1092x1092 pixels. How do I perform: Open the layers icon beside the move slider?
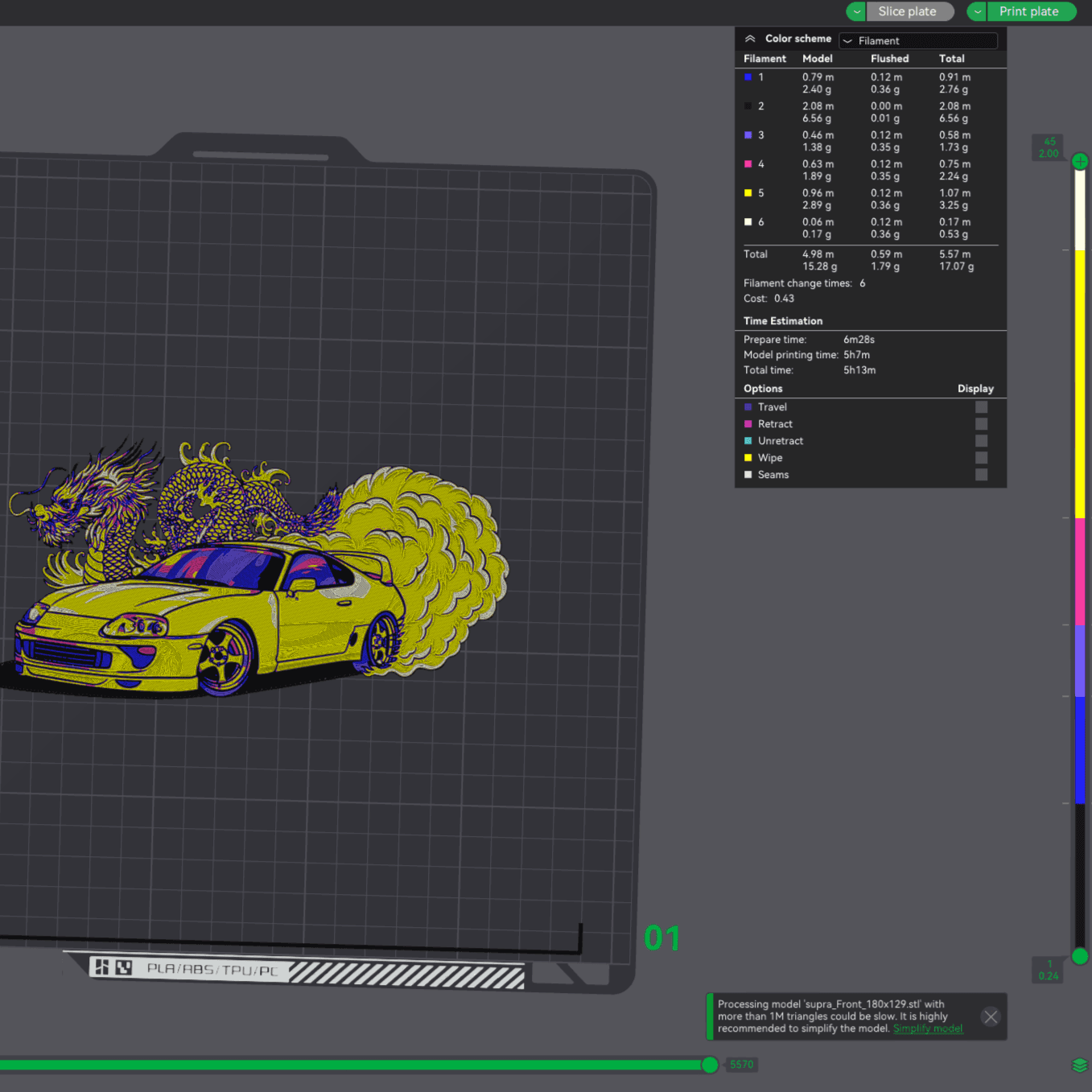coord(1080,1065)
